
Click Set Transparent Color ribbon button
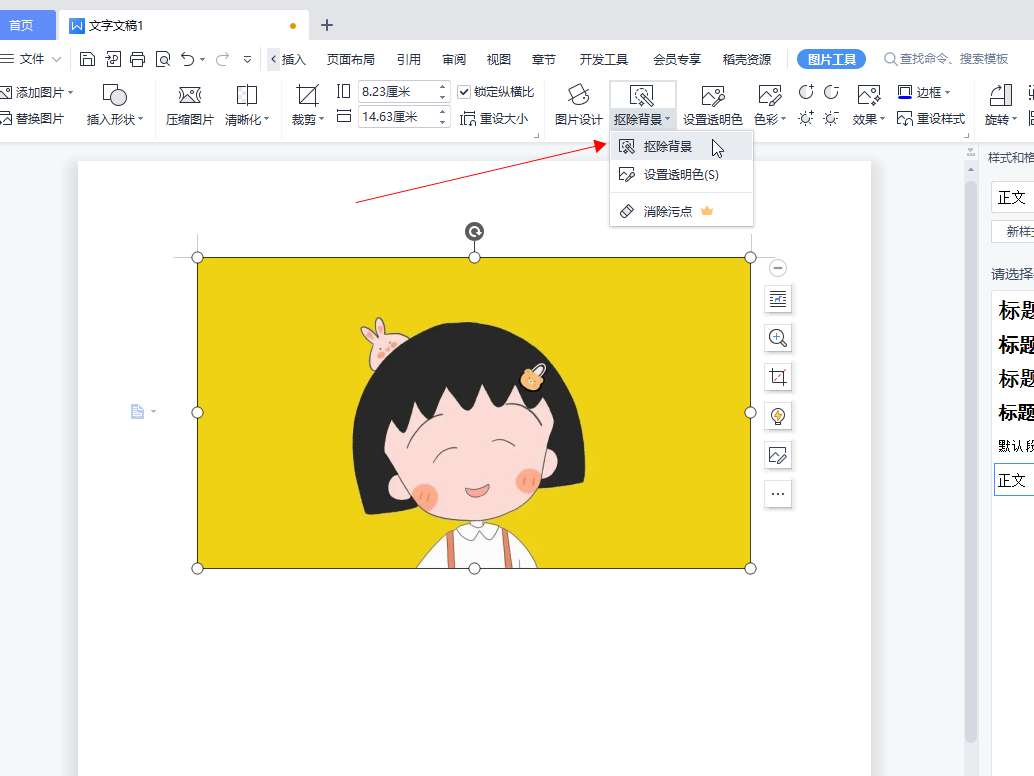712,105
